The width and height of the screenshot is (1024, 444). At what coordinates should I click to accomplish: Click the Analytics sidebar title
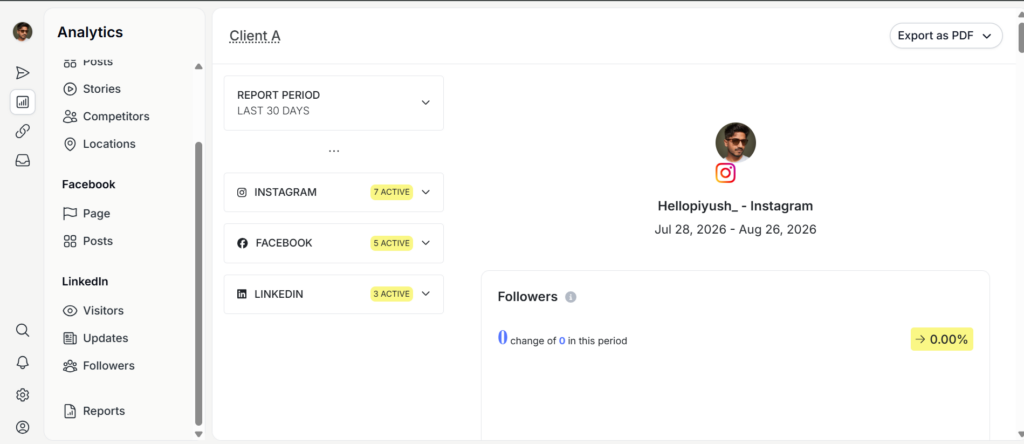(90, 32)
